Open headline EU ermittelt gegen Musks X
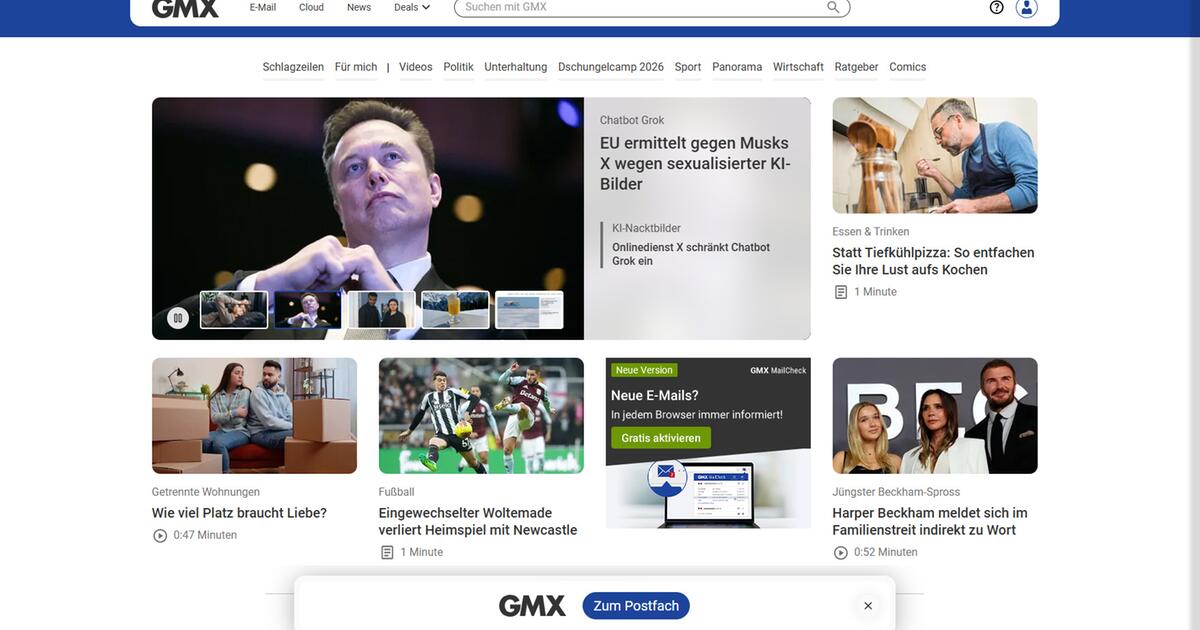The height and width of the screenshot is (630, 1200). click(x=695, y=164)
